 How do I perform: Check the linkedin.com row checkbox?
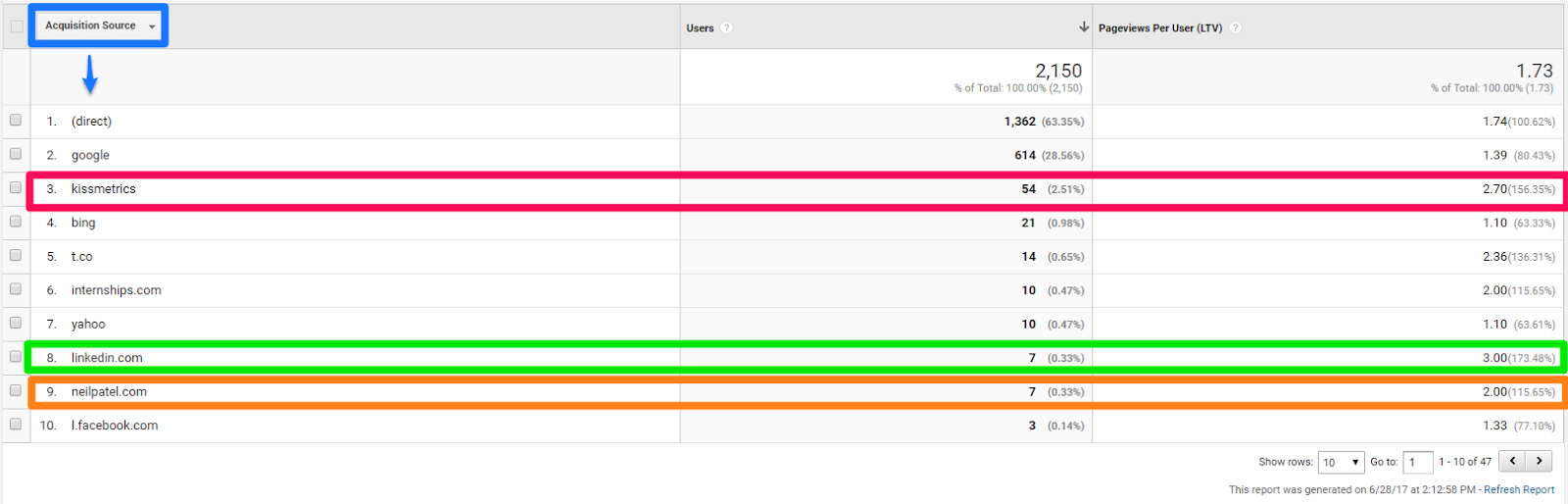(16, 357)
